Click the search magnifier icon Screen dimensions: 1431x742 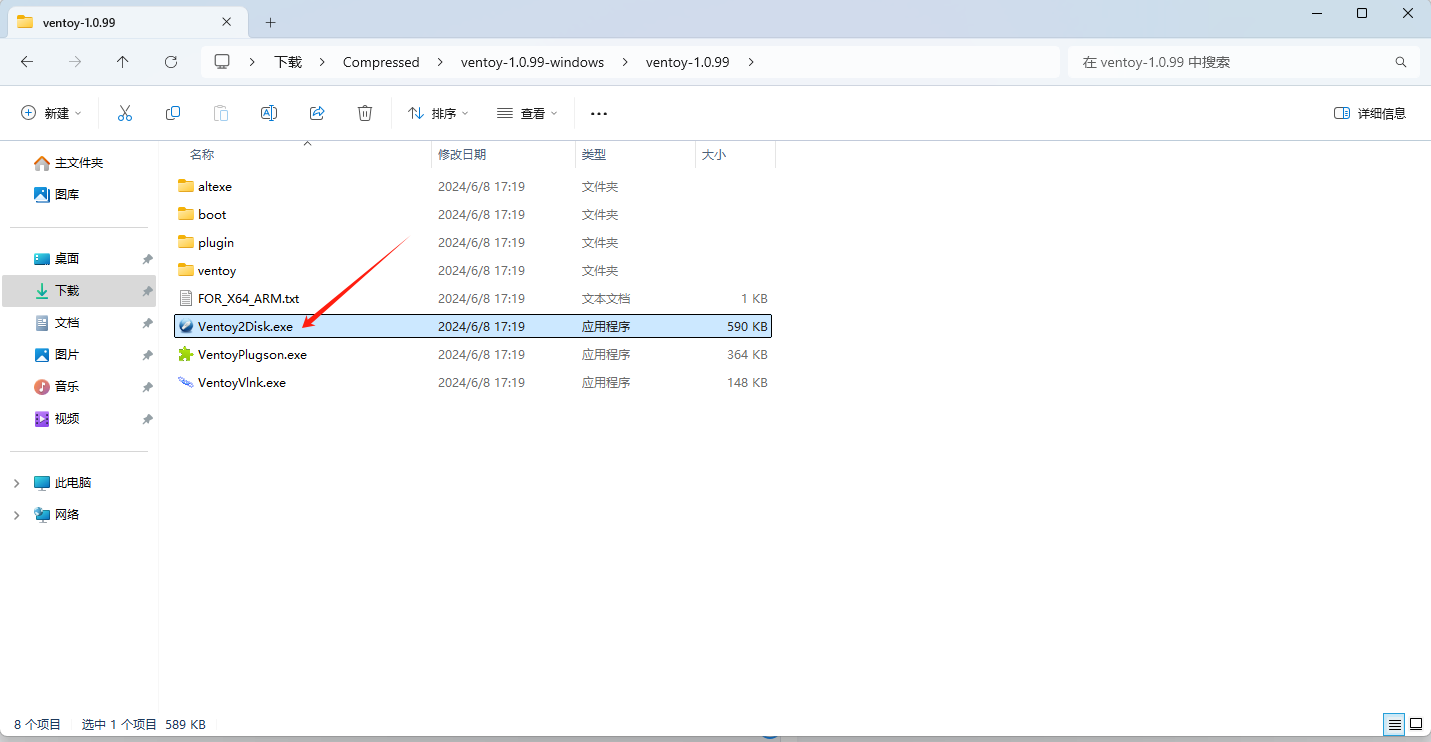1401,62
